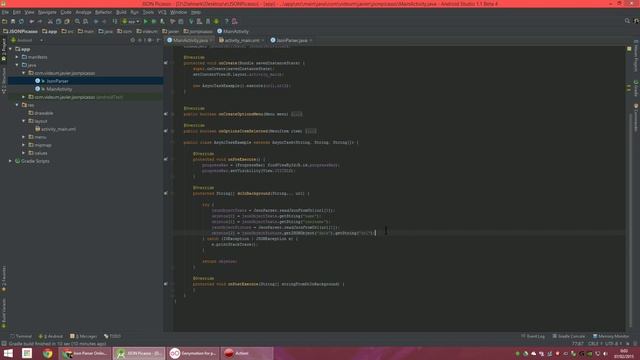Click the Open folder toolbar icon
Viewport: 640px width, 360px height.
pos(4,21)
